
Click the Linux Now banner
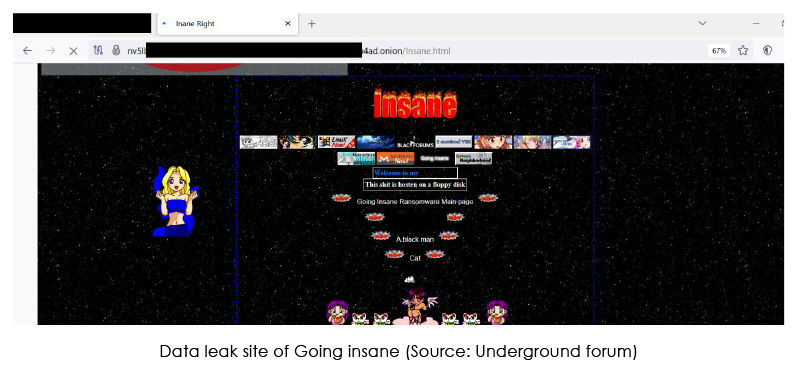click(x=336, y=142)
